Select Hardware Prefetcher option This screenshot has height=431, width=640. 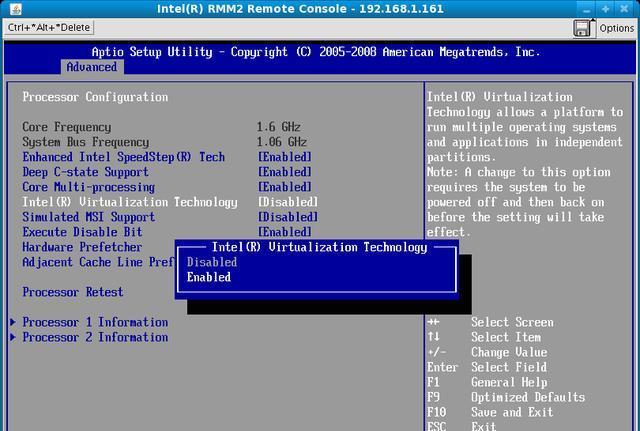[x=82, y=247]
